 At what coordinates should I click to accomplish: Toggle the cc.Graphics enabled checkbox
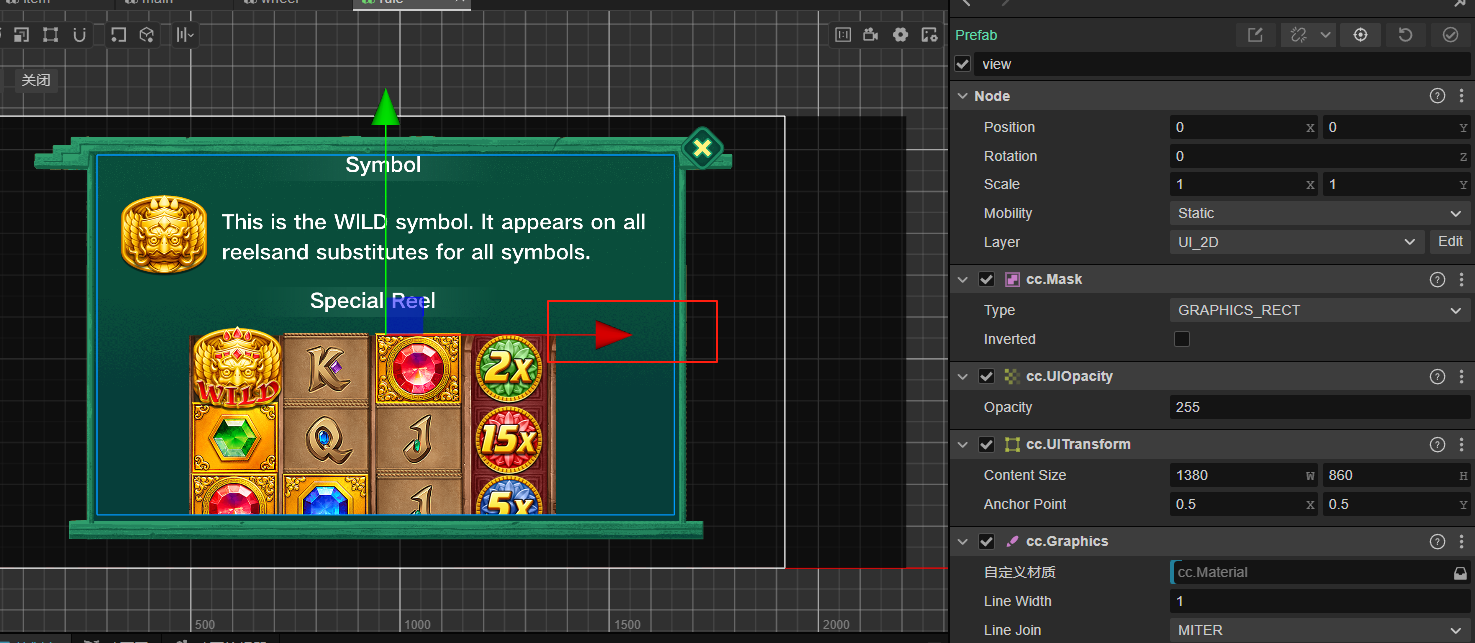[986, 542]
